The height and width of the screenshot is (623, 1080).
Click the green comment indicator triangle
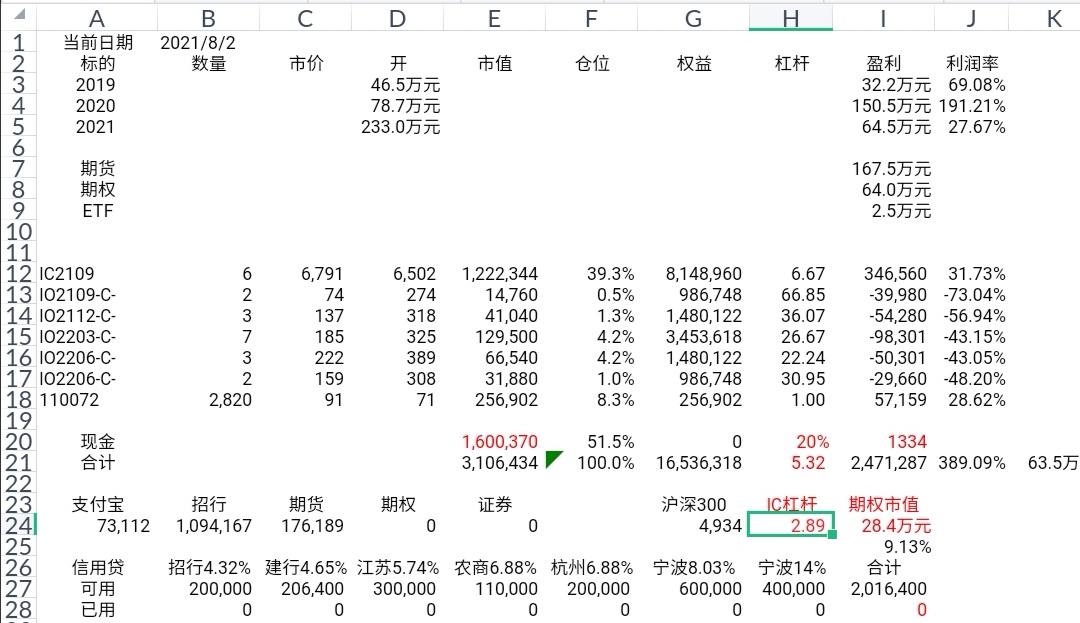[x=552, y=457]
